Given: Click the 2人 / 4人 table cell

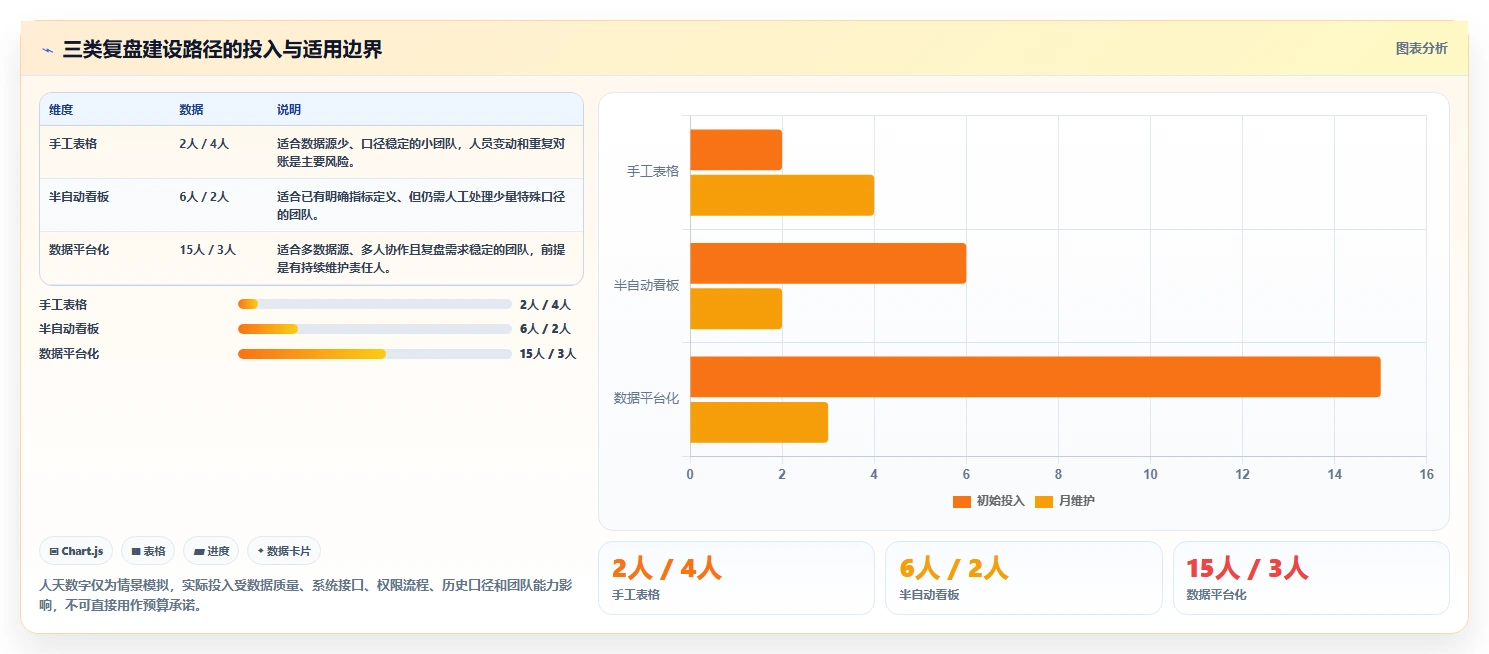Looking at the screenshot, I should coord(204,143).
